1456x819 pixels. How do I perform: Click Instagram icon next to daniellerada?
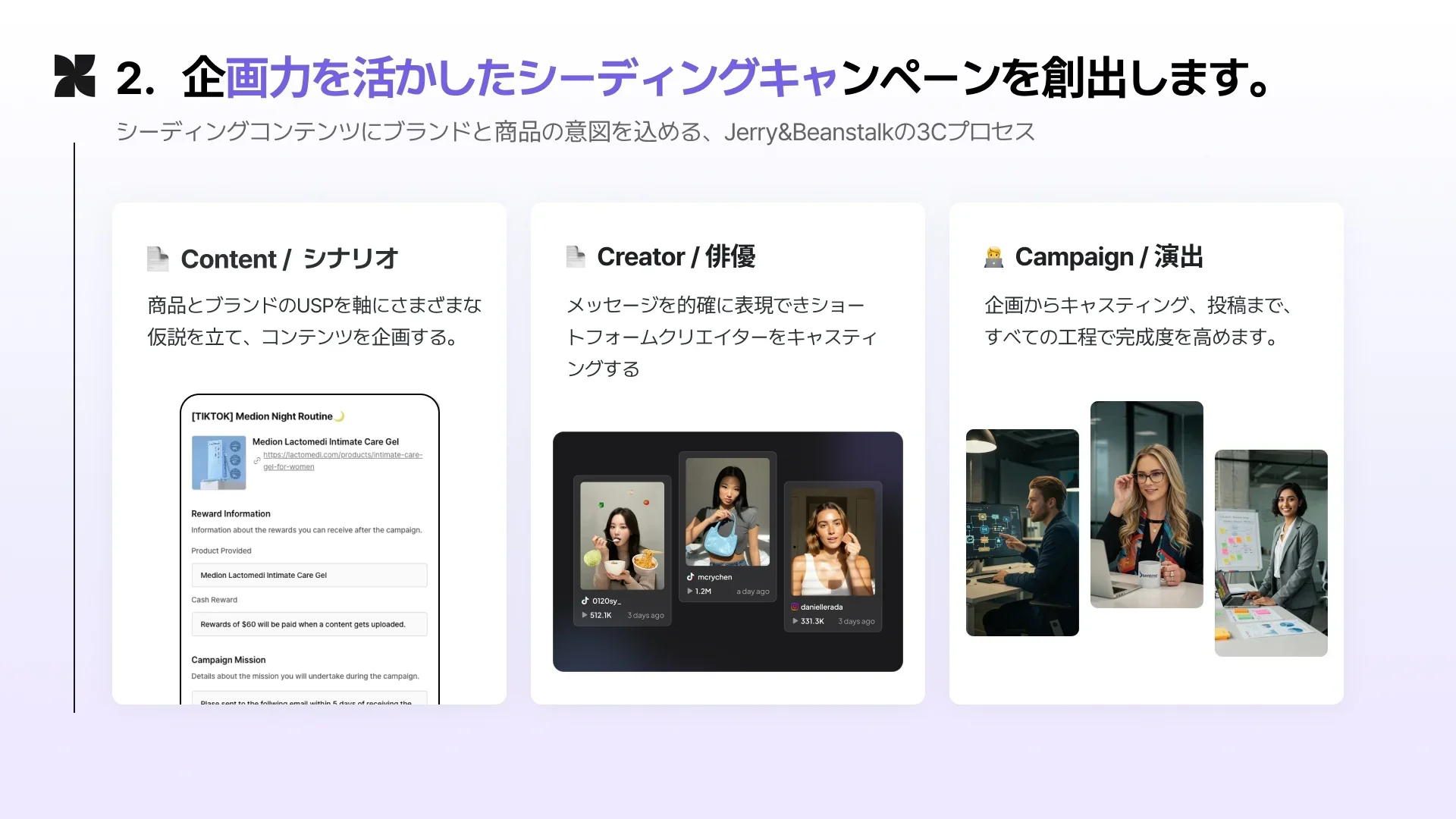click(795, 607)
